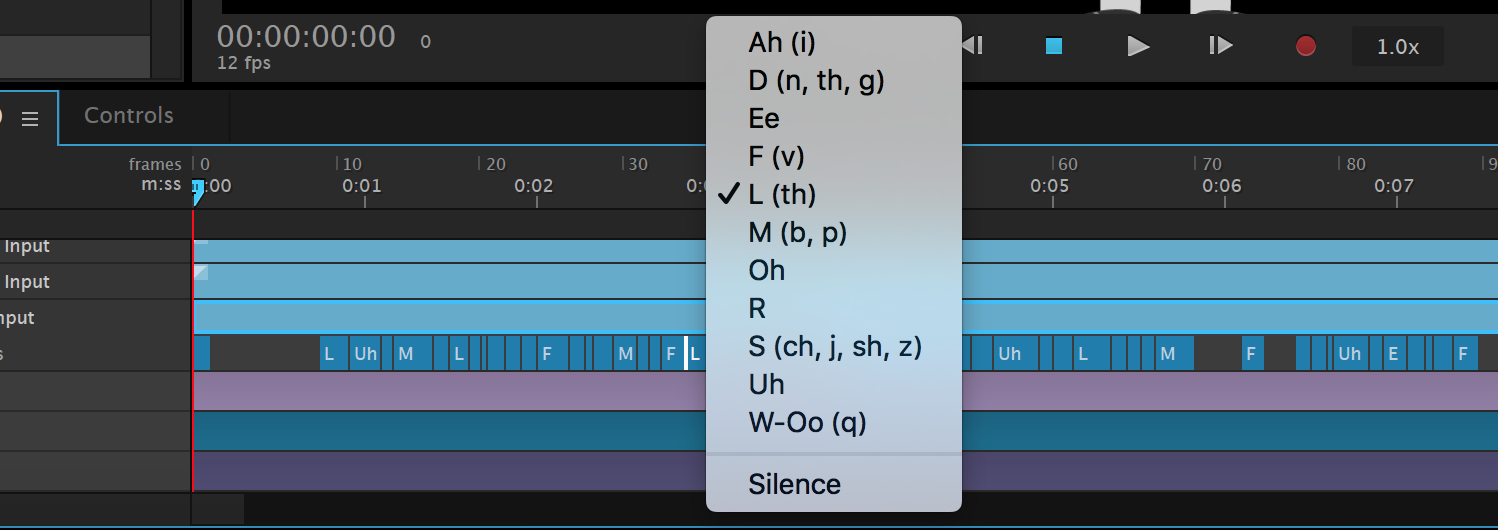Image resolution: width=1498 pixels, height=530 pixels.
Task: Choose the checked L (th) viseme option
Action: [x=782, y=195]
